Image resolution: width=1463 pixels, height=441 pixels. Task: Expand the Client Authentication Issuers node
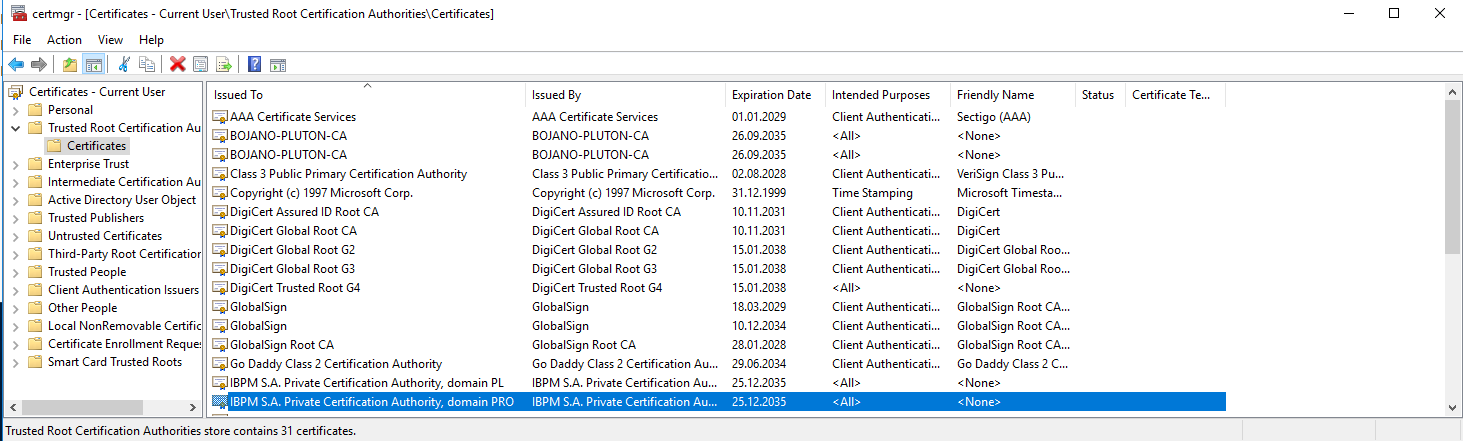(x=16, y=290)
